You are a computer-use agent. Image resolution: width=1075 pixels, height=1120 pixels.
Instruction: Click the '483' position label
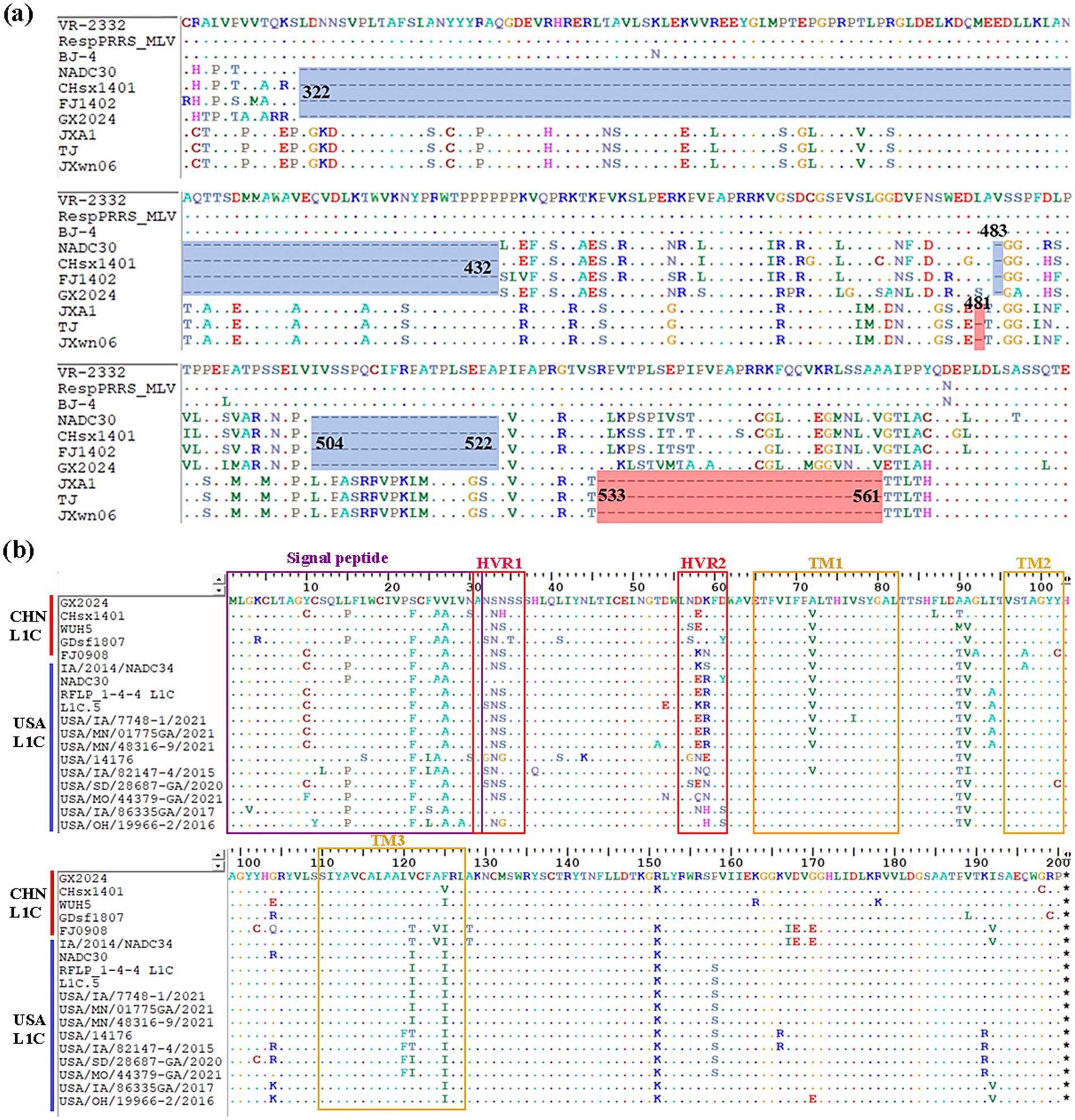point(993,231)
